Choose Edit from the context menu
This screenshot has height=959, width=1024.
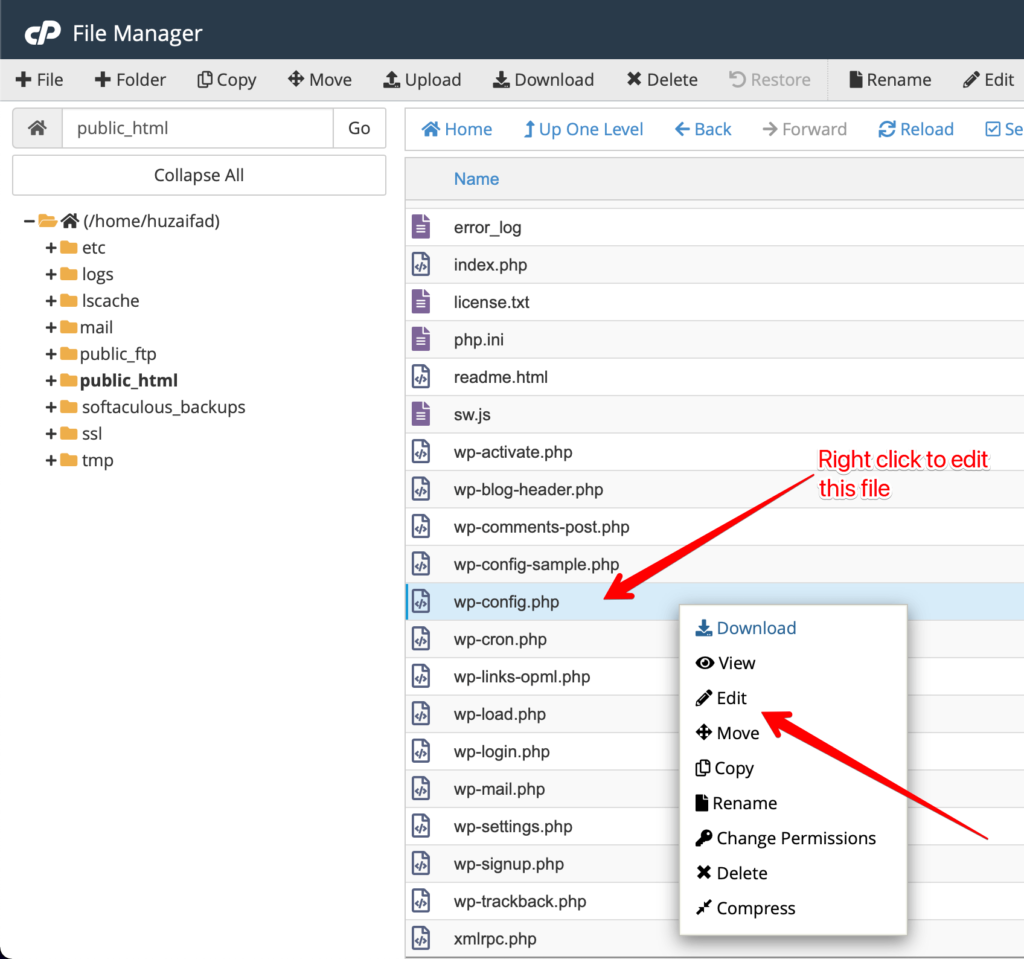(x=729, y=697)
